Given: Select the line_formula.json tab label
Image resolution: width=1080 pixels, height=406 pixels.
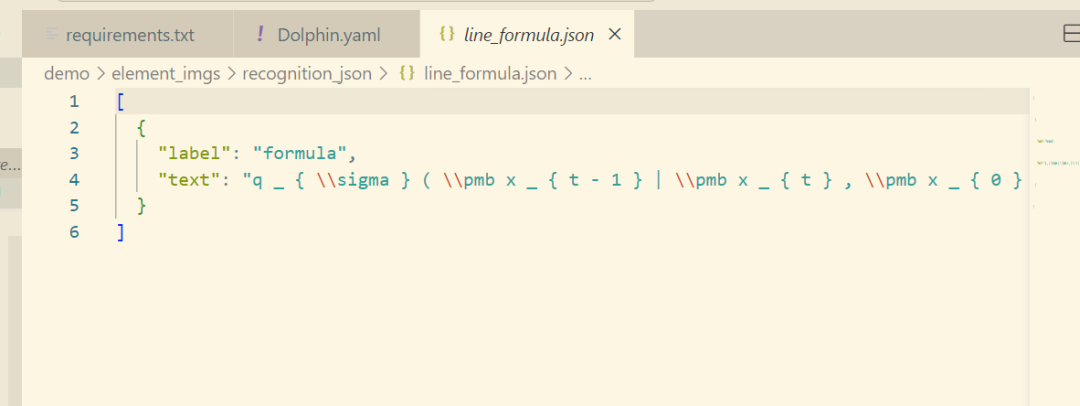Looking at the screenshot, I should tap(529, 35).
